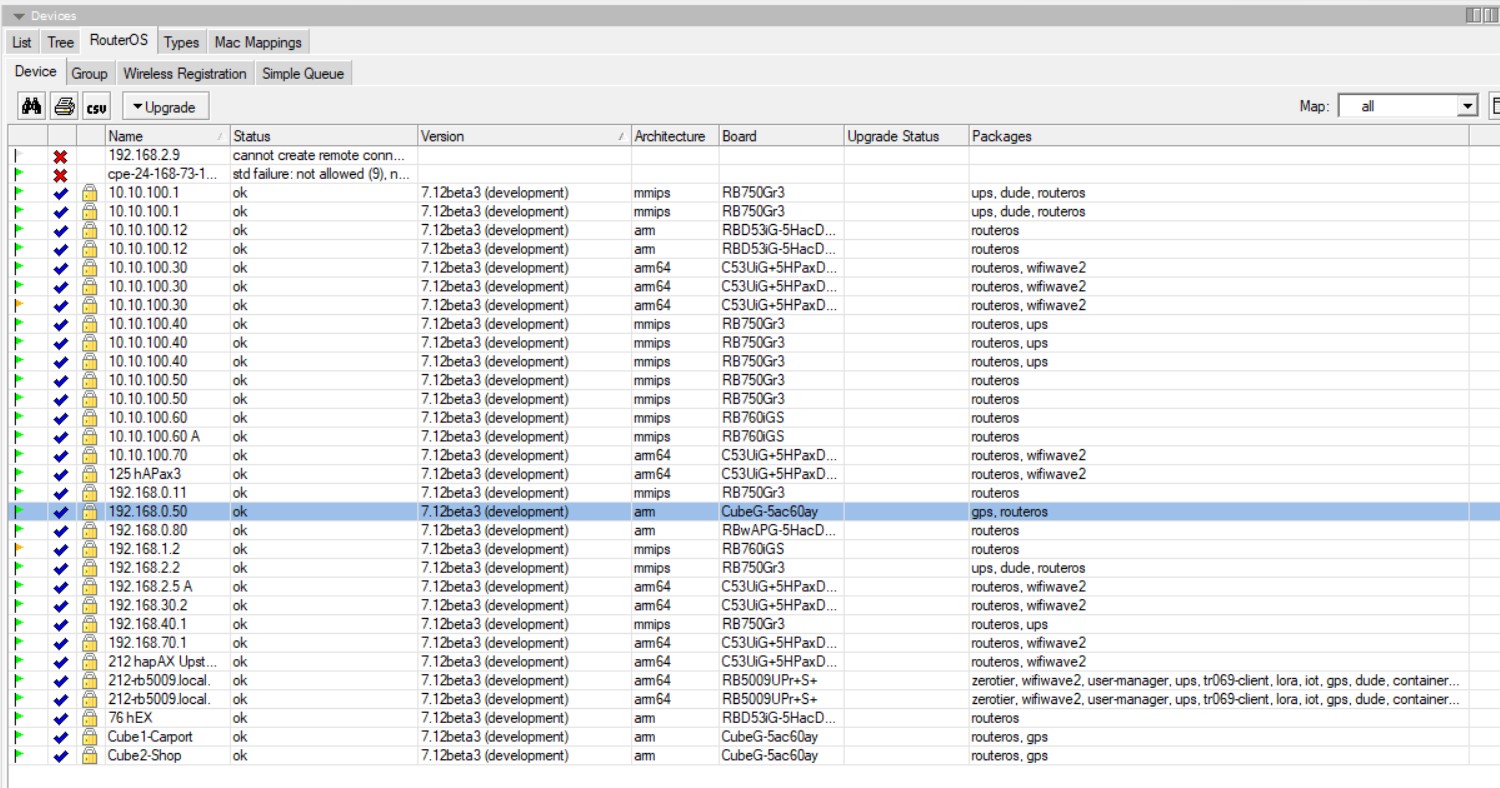Click green flag on 192.168.0.50 row
The height and width of the screenshot is (788, 1500).
point(18,512)
